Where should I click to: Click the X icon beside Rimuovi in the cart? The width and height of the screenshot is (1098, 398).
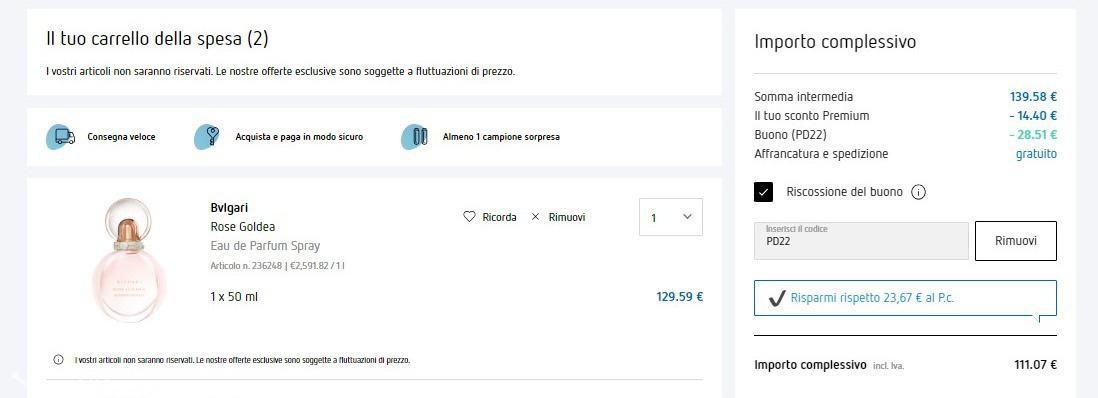pyautogui.click(x=536, y=217)
